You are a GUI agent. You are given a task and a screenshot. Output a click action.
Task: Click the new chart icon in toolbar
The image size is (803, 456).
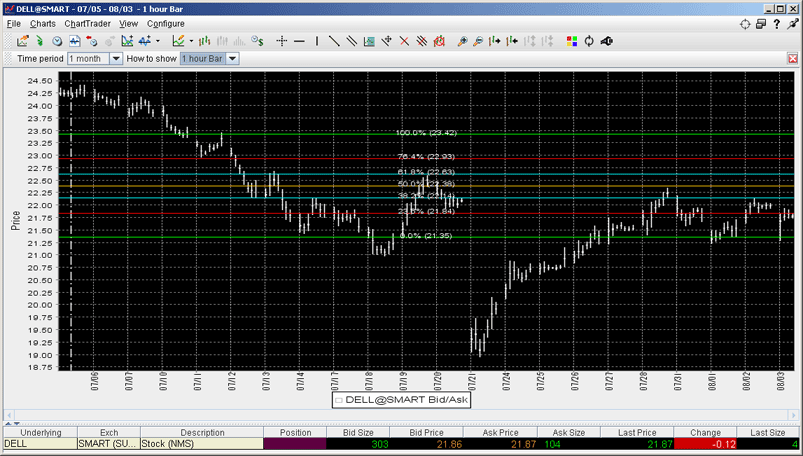tap(23, 41)
